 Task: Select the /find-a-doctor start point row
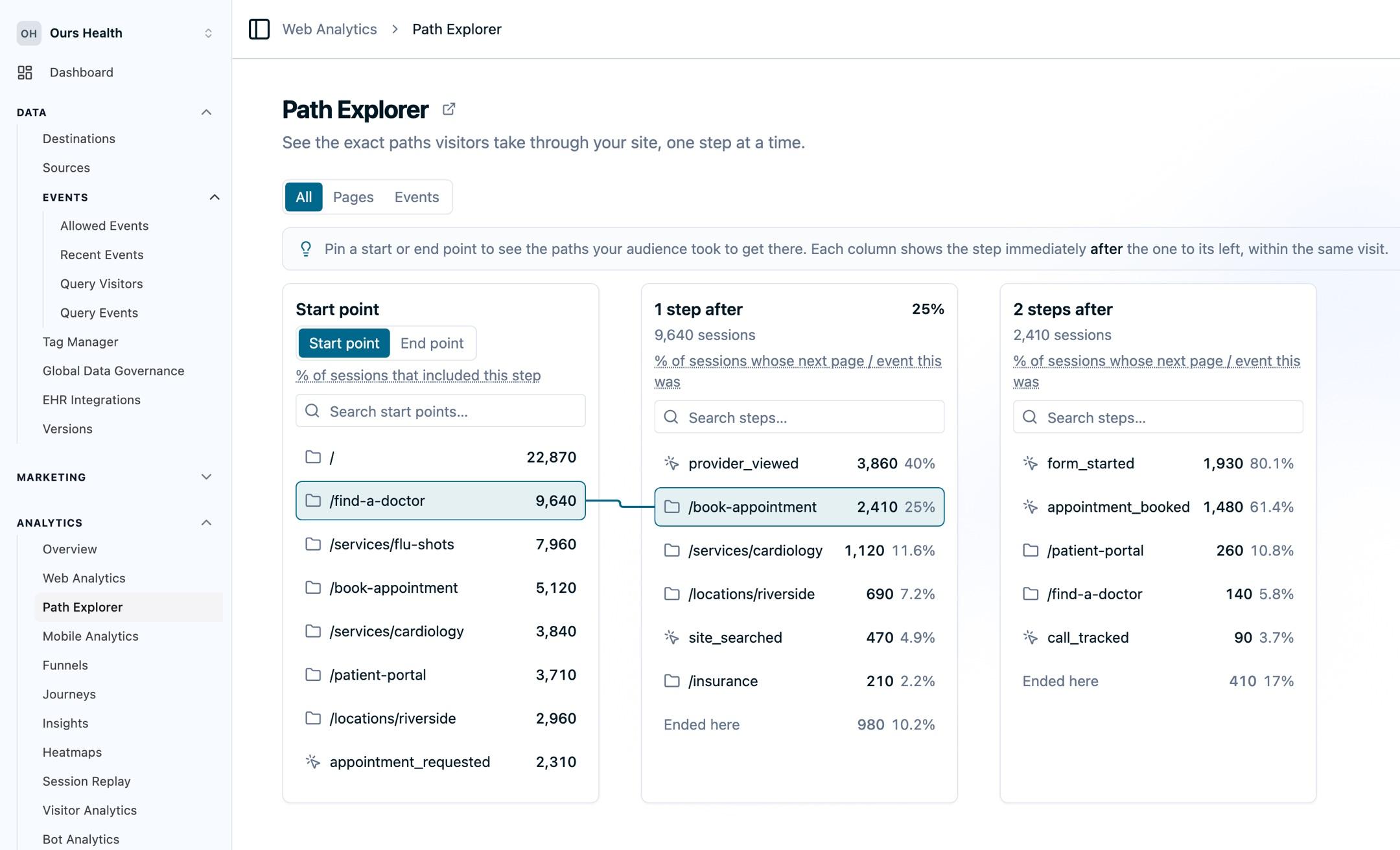(x=441, y=500)
